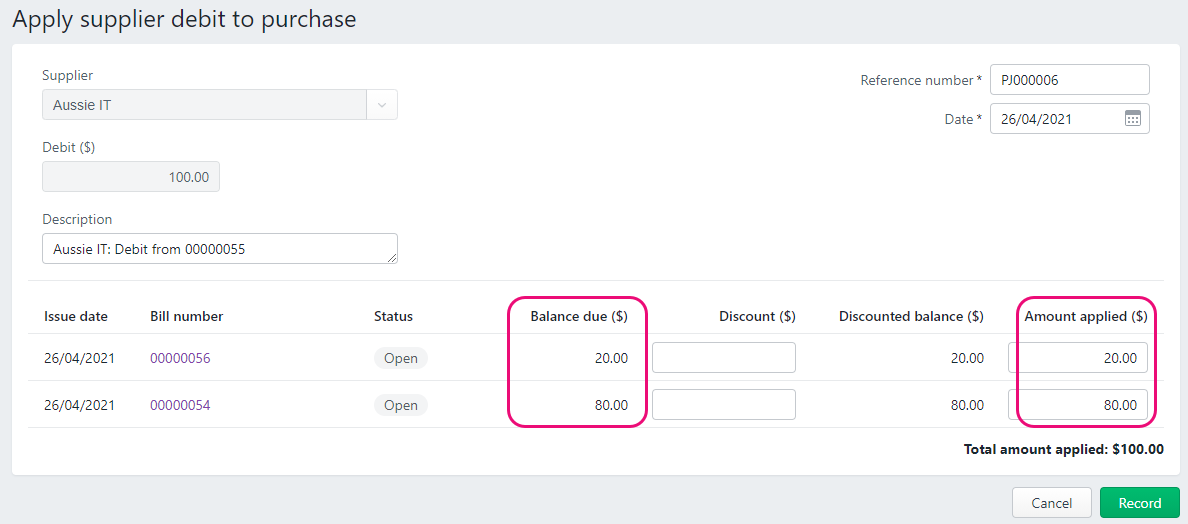Viewport: 1188px width, 524px height.
Task: Expand the Supplier dropdown arrow
Action: (382, 105)
